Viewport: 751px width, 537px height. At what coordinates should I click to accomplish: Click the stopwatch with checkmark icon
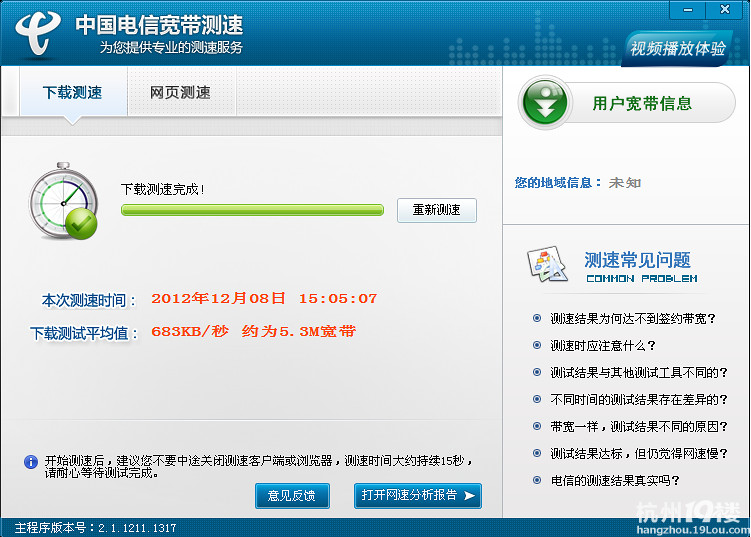click(63, 201)
